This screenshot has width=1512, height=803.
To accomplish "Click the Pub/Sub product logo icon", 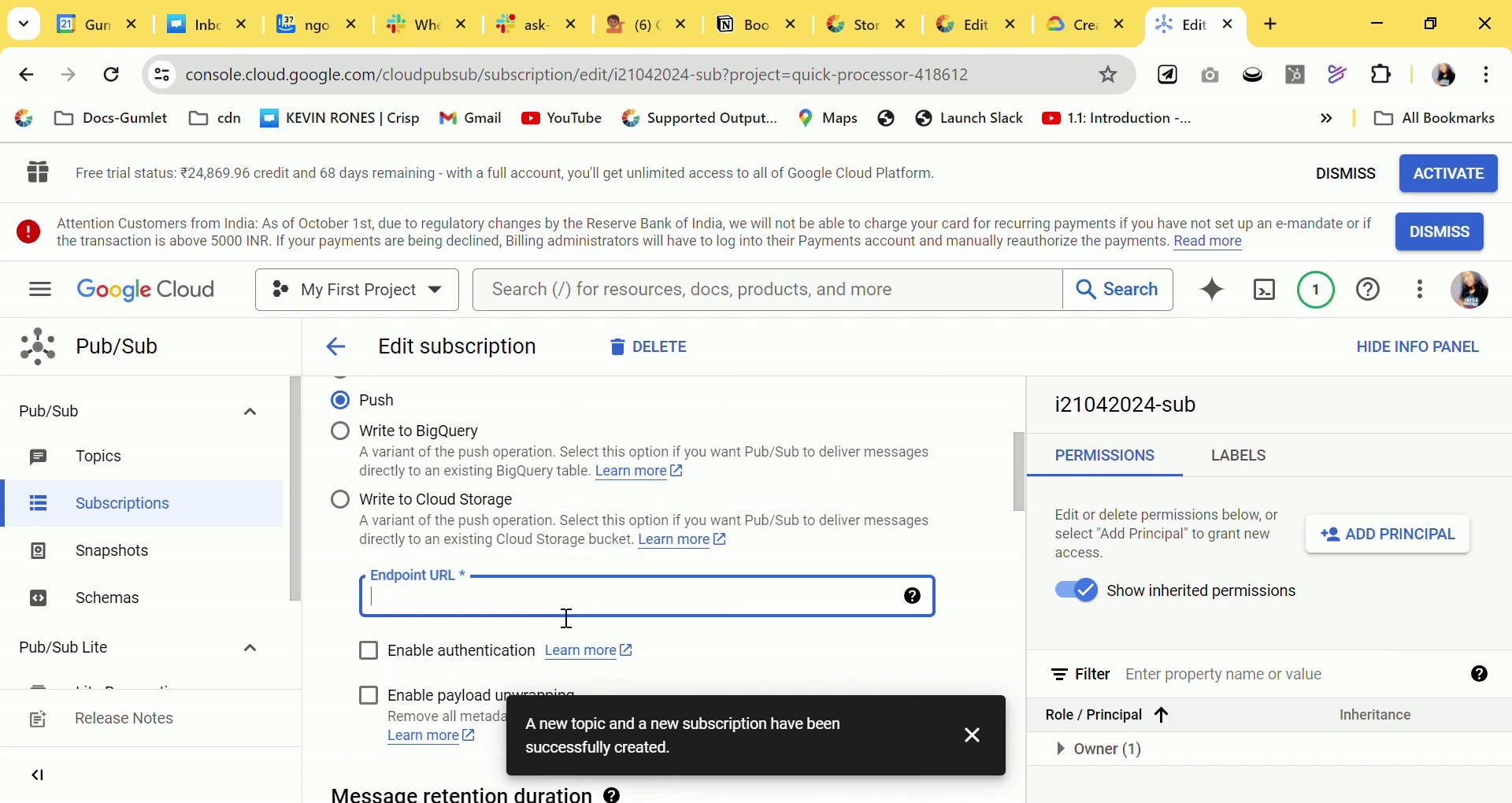I will tap(38, 346).
